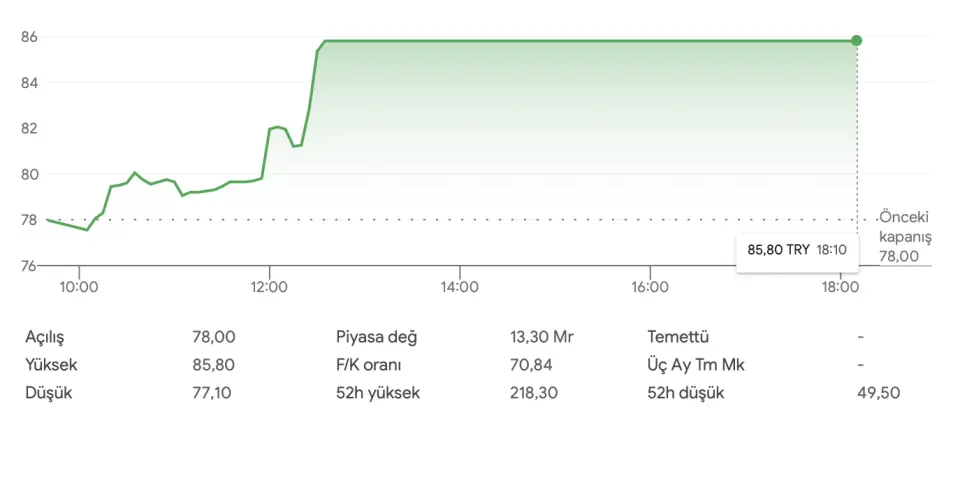
Task: Click the Düşük stat label
Action: pos(48,393)
